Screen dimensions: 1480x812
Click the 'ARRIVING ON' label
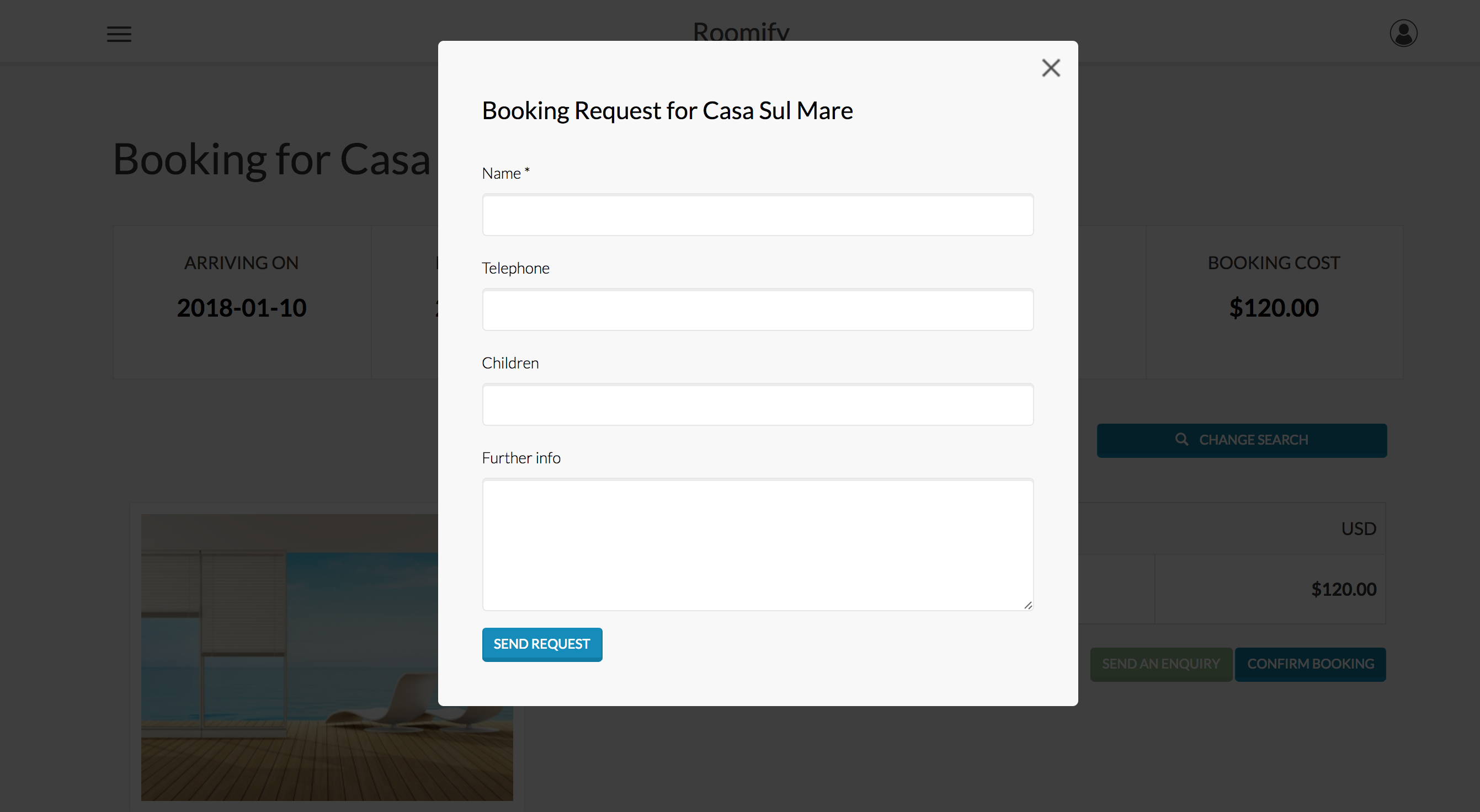click(241, 263)
